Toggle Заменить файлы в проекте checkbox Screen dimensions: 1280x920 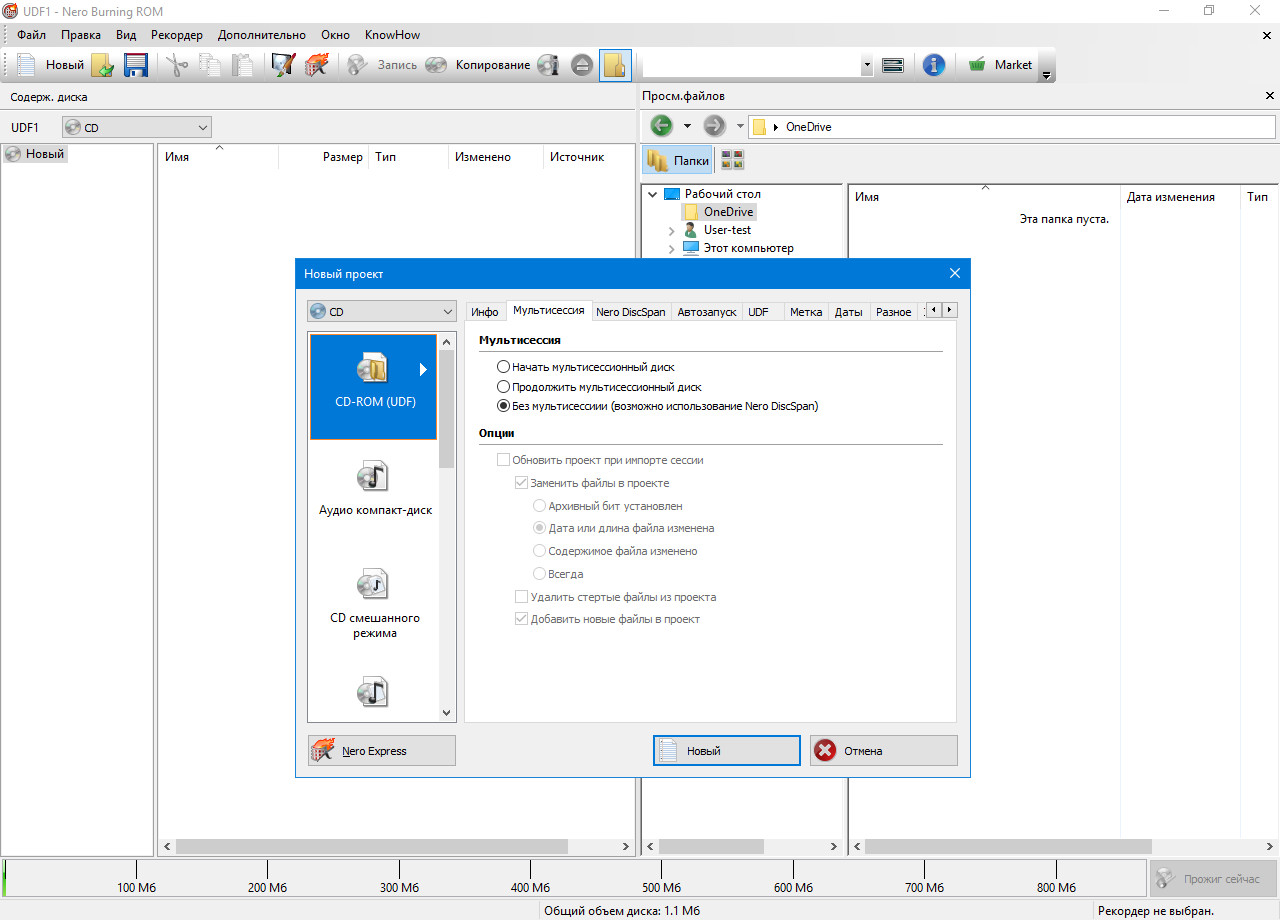(521, 482)
